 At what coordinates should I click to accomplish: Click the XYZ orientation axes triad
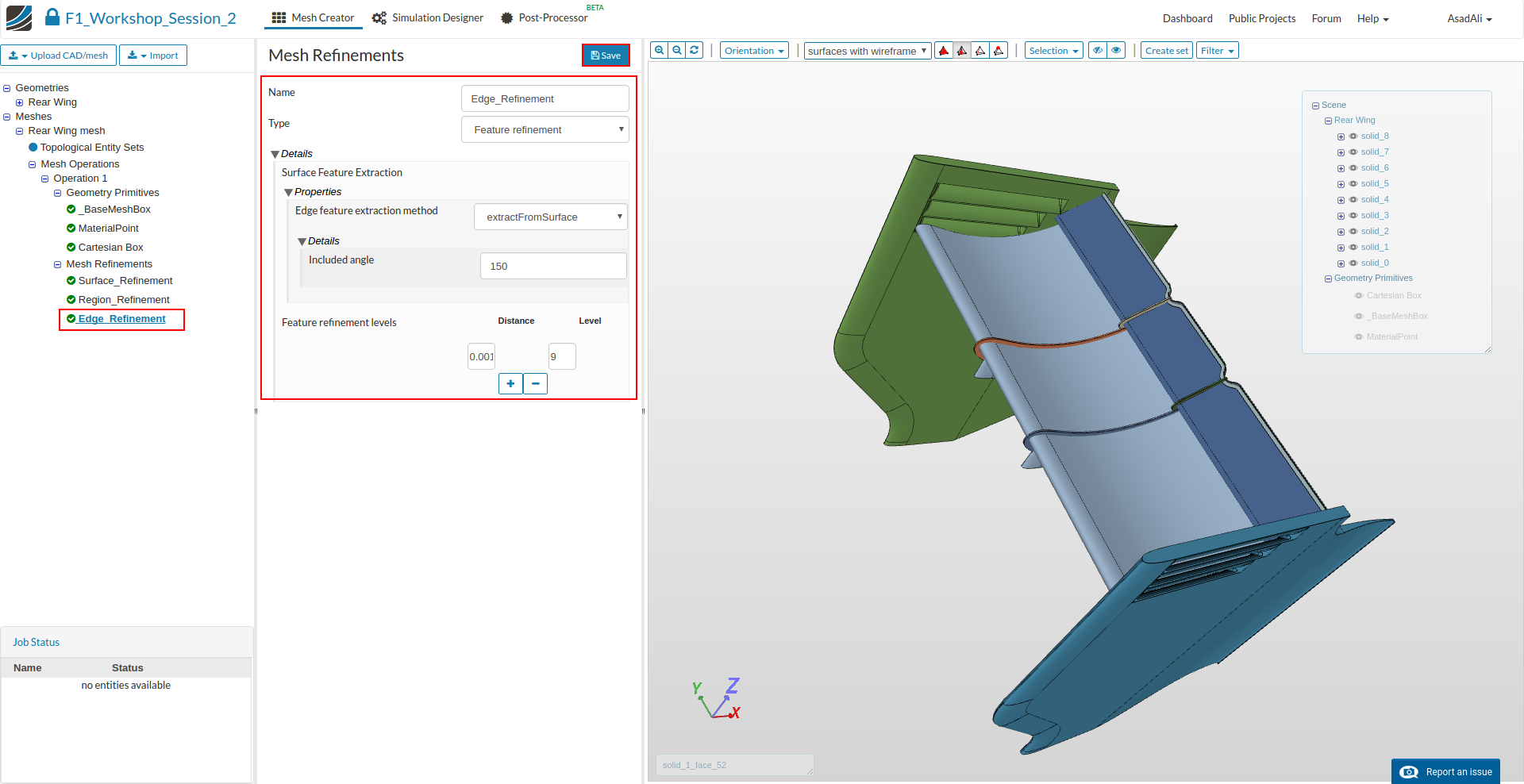click(716, 699)
